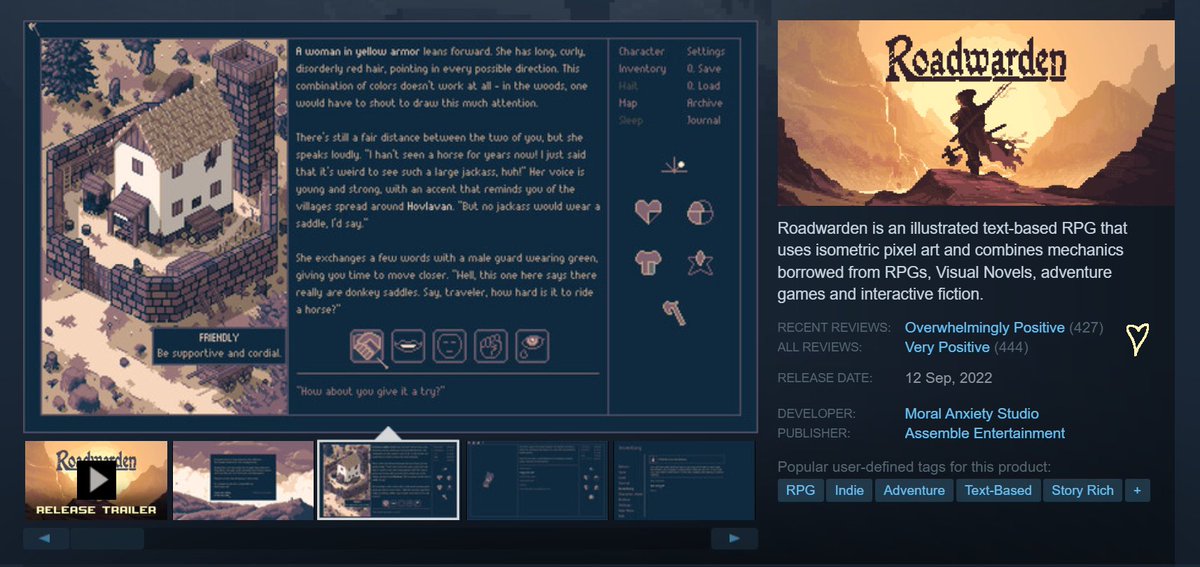Open the Archive menu entry
This screenshot has width=1200, height=567.
click(704, 103)
